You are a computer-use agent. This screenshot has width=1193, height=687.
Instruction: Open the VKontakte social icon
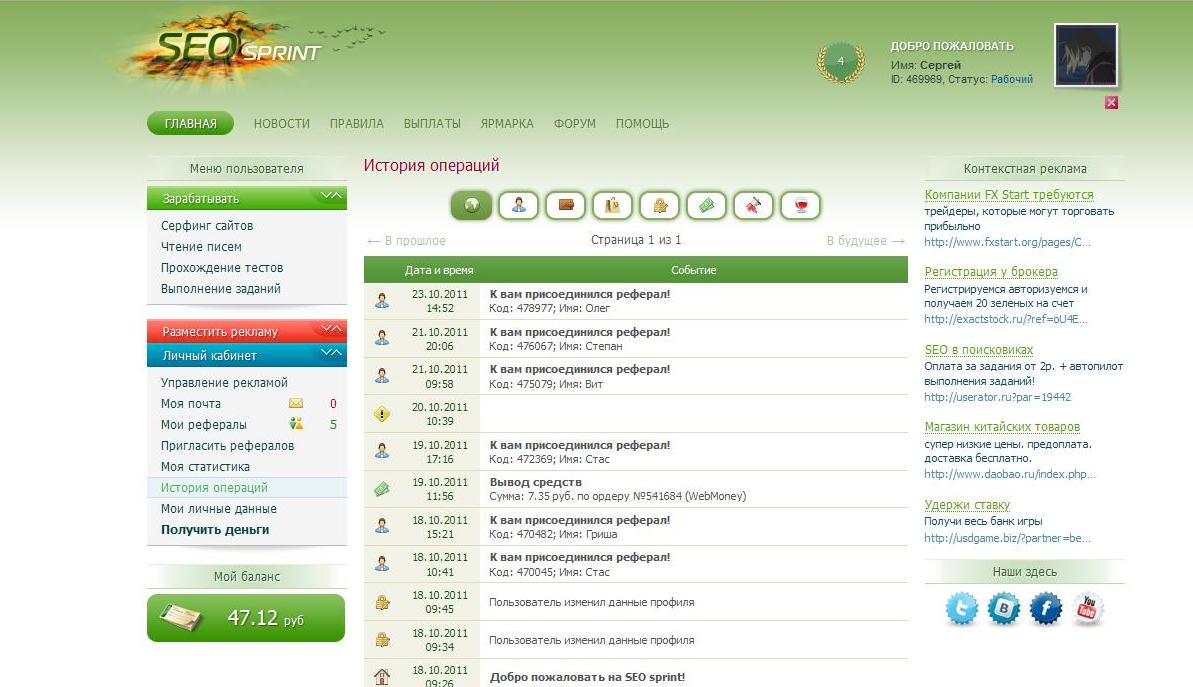coord(1004,609)
